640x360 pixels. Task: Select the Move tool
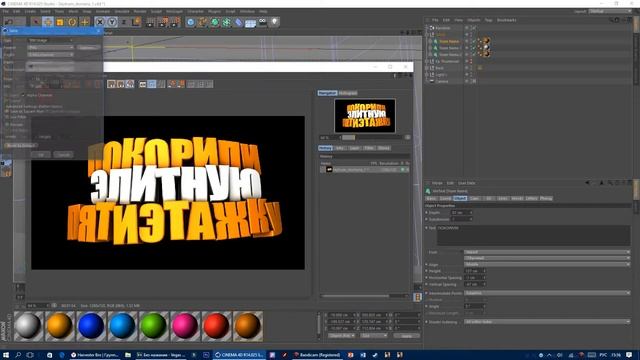(48, 22)
